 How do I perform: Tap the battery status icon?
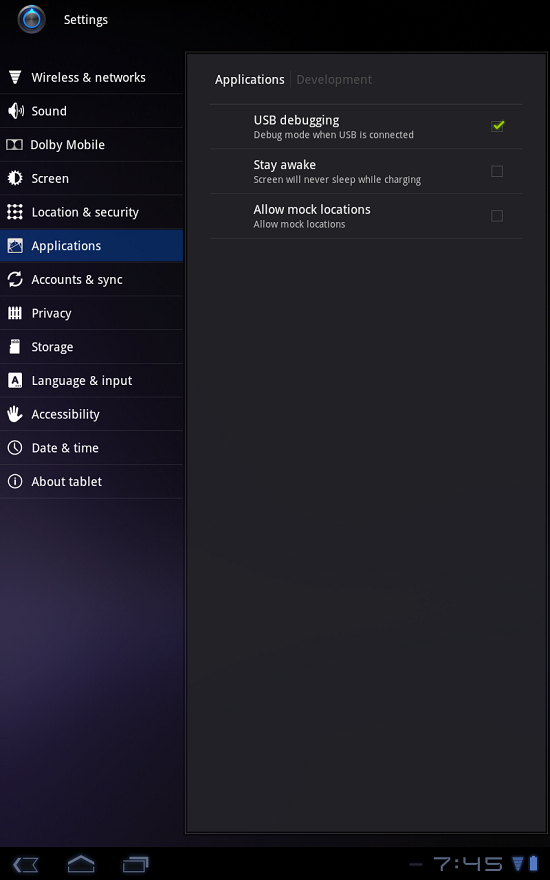[533, 864]
